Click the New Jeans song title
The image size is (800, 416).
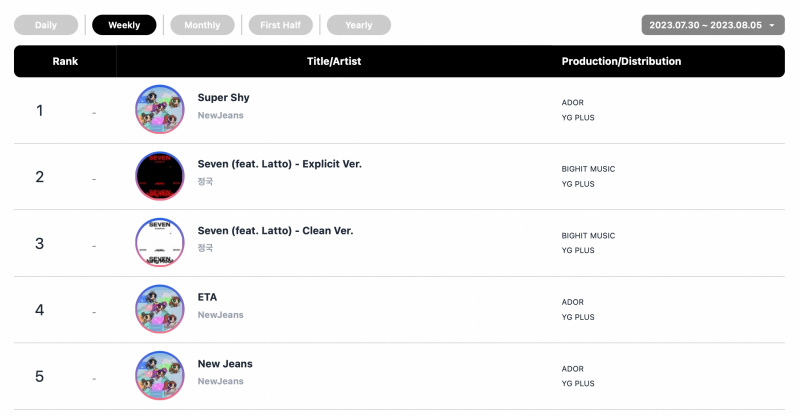tap(225, 364)
